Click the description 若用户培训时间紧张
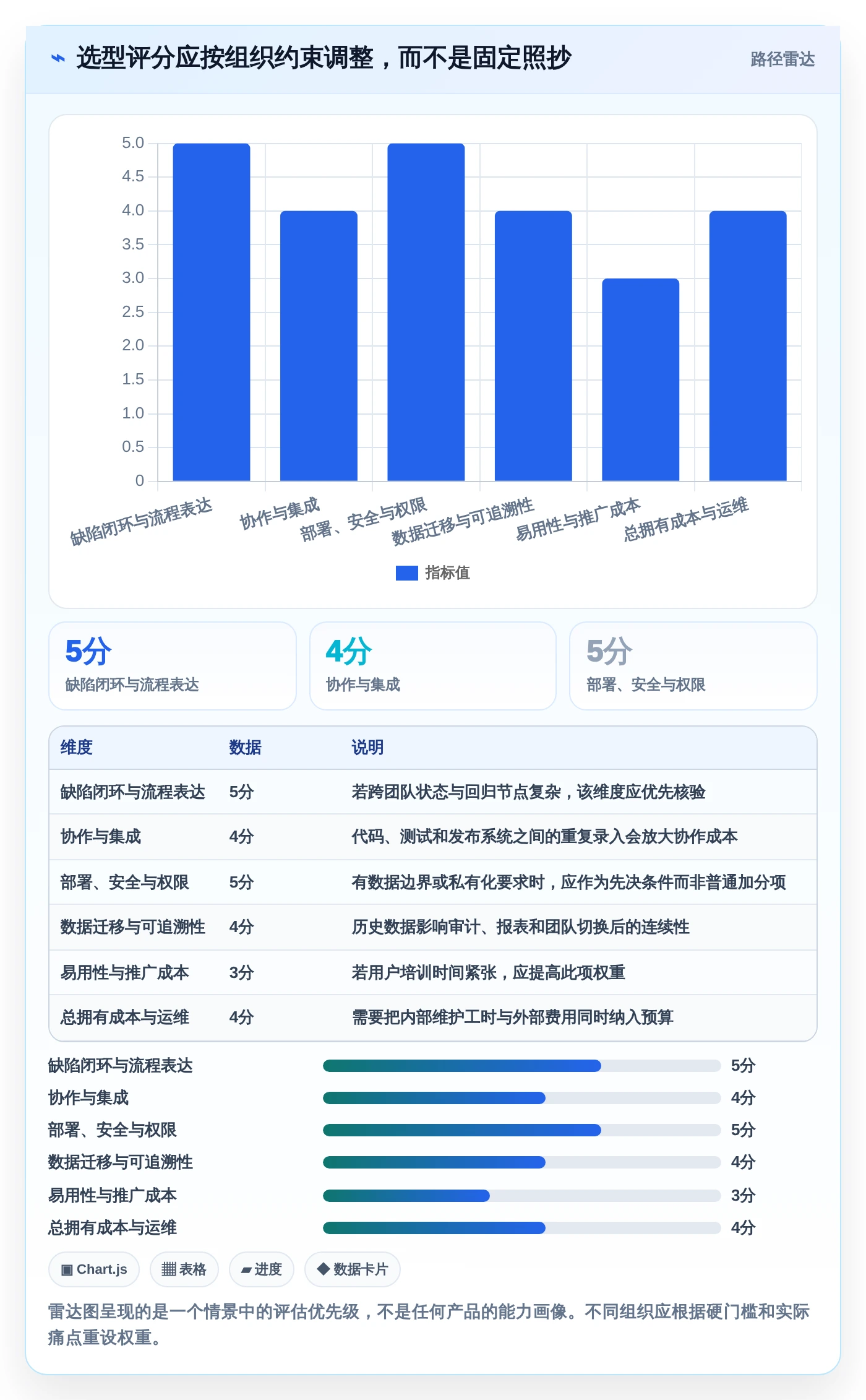 click(489, 973)
